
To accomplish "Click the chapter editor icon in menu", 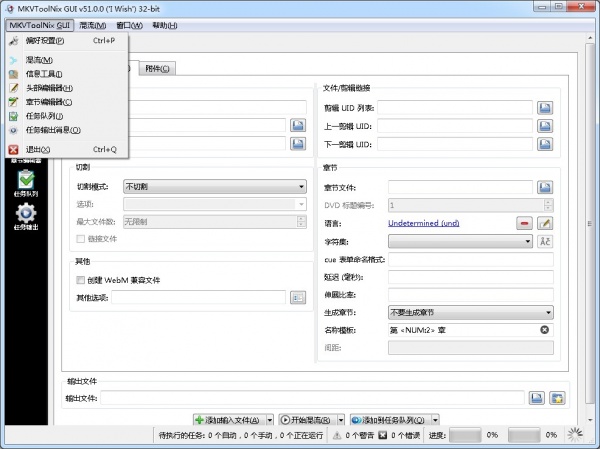I will 14,102.
